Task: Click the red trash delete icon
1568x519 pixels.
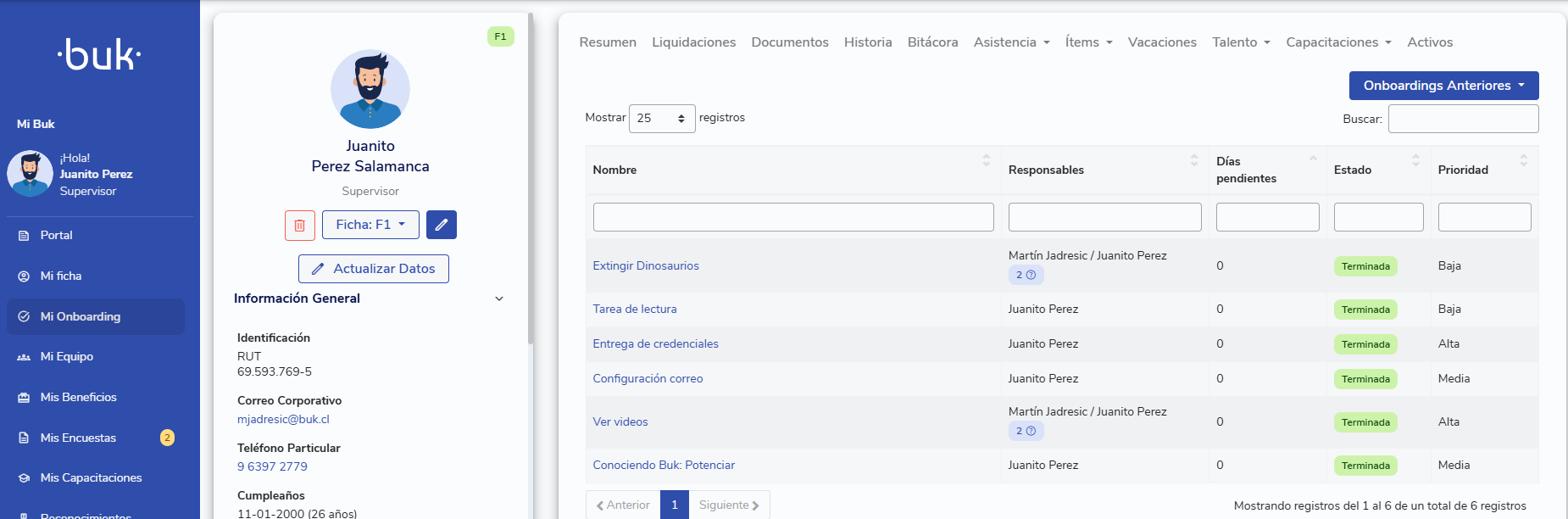Action: (x=299, y=225)
